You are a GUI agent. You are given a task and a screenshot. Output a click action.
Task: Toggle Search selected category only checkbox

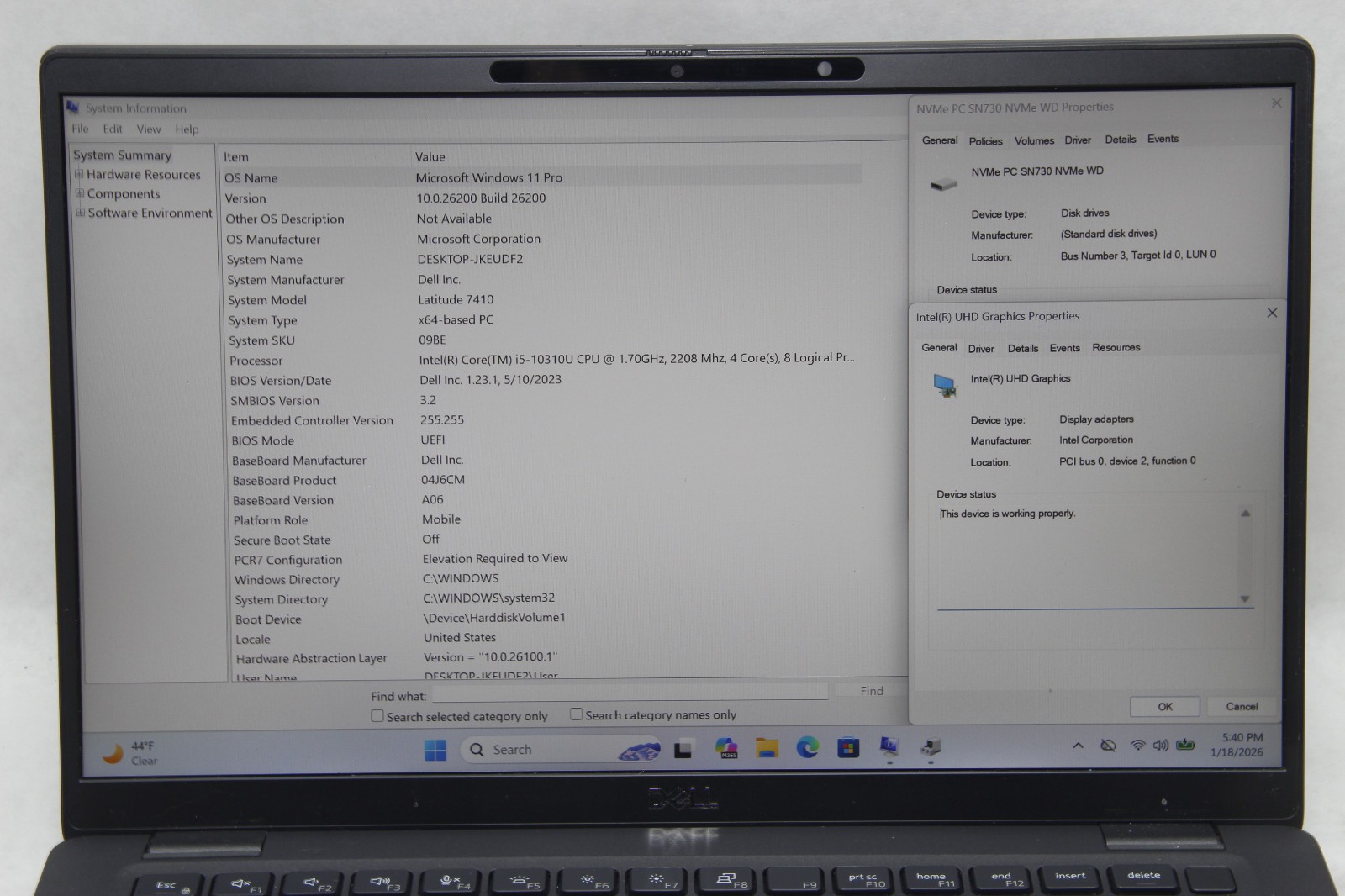coord(377,716)
